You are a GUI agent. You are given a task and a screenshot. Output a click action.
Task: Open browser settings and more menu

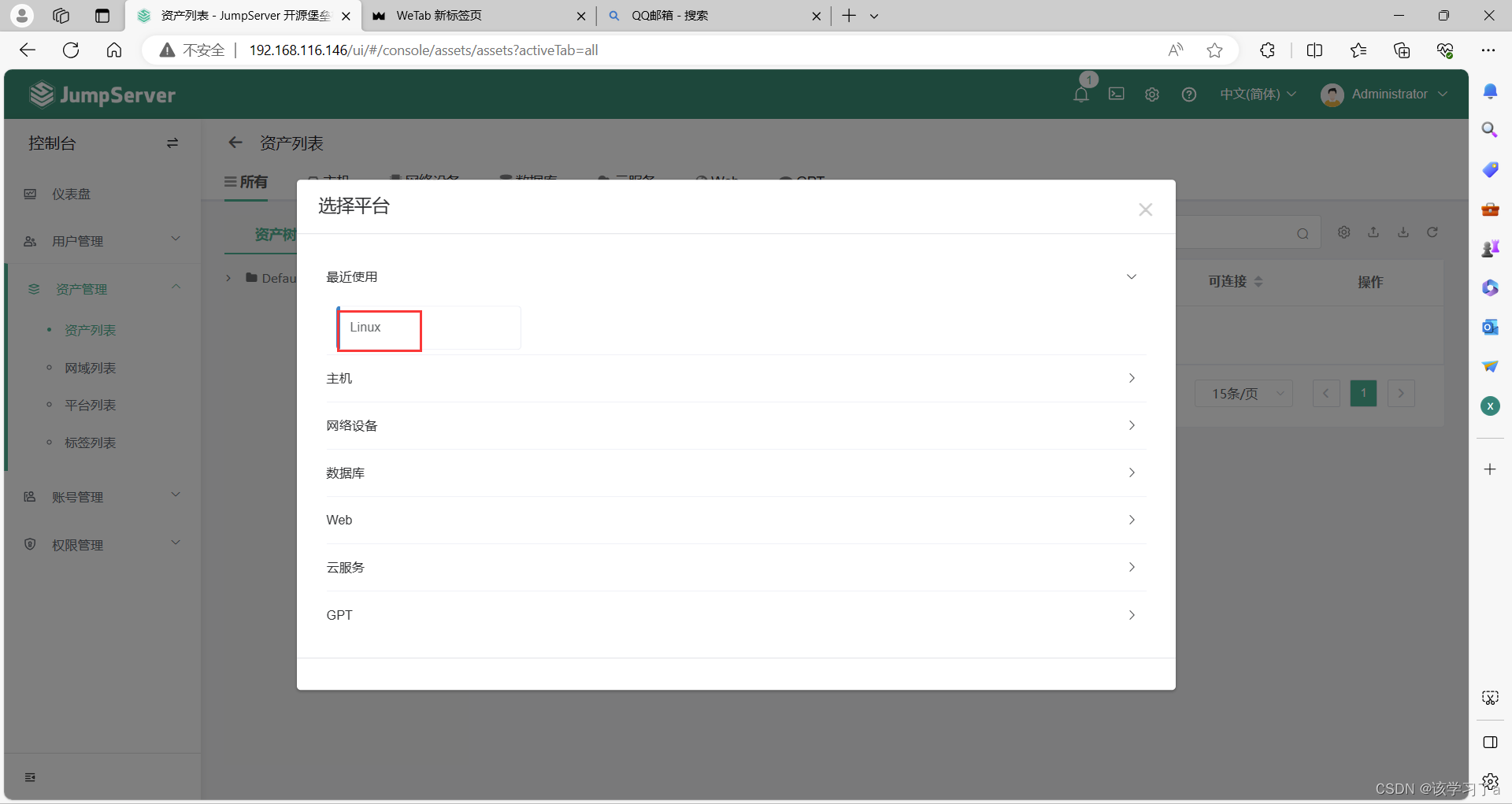tap(1488, 50)
